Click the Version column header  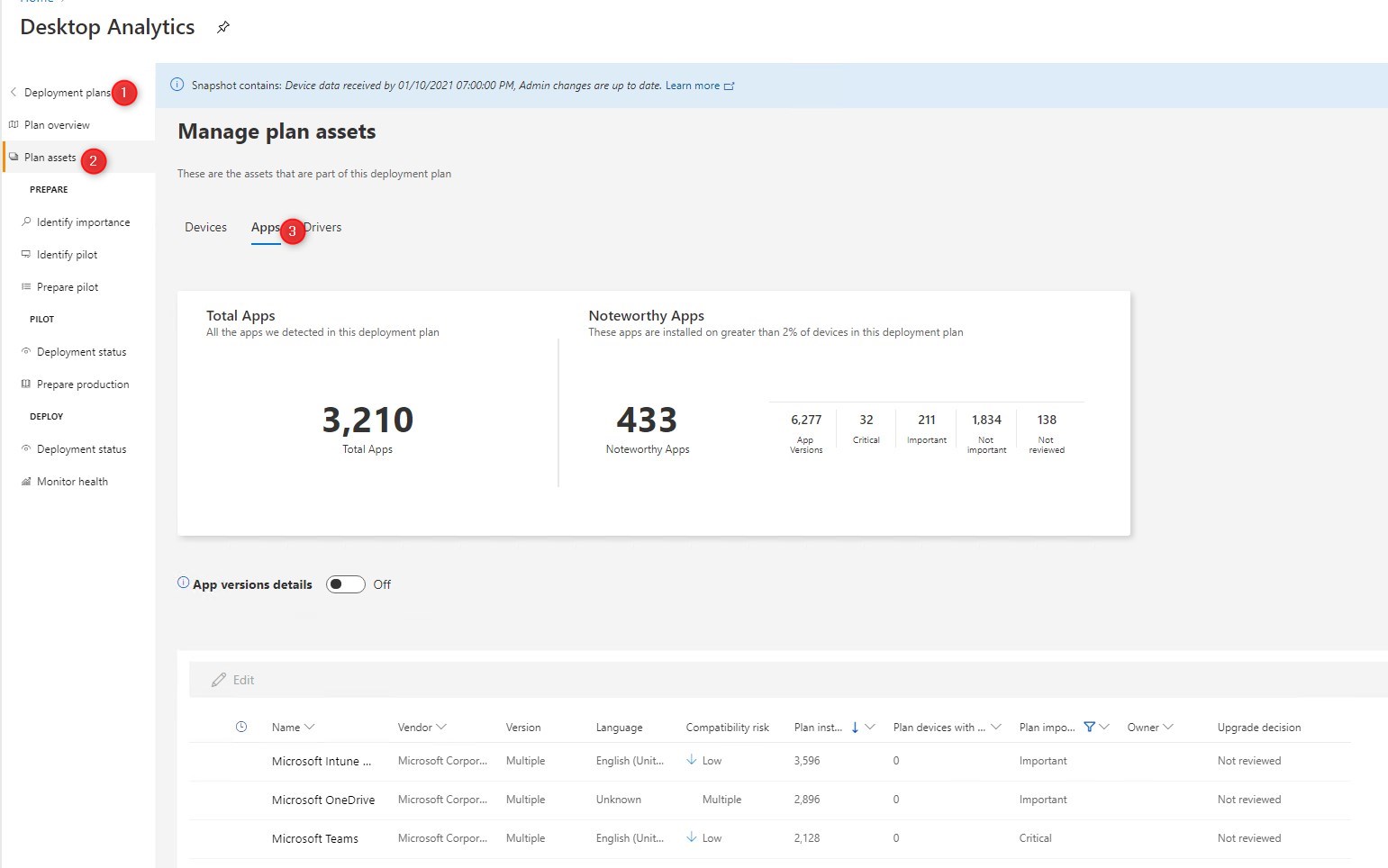pyautogui.click(x=523, y=728)
